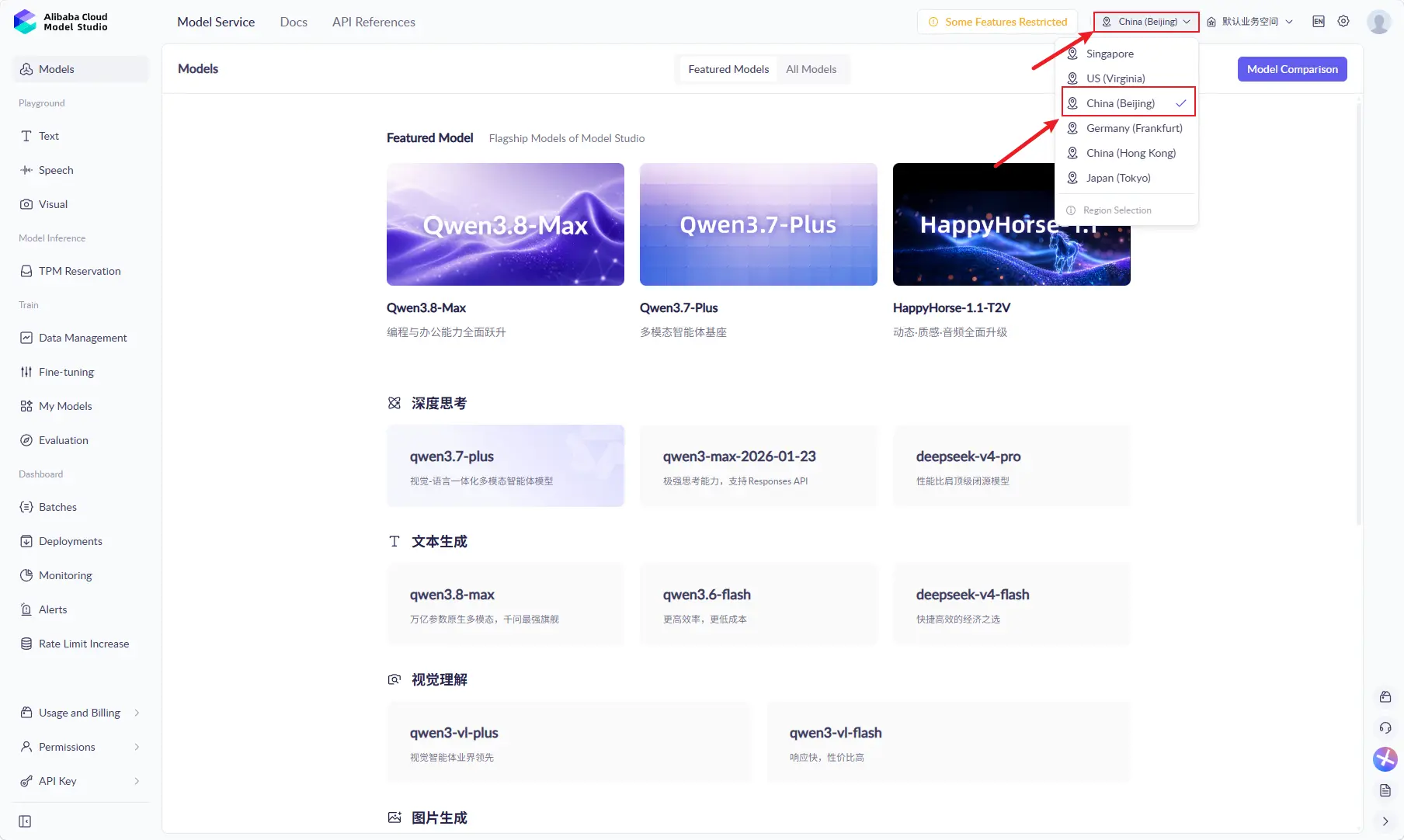Open Docs in top navigation
Image resolution: width=1404 pixels, height=840 pixels.
click(x=294, y=22)
